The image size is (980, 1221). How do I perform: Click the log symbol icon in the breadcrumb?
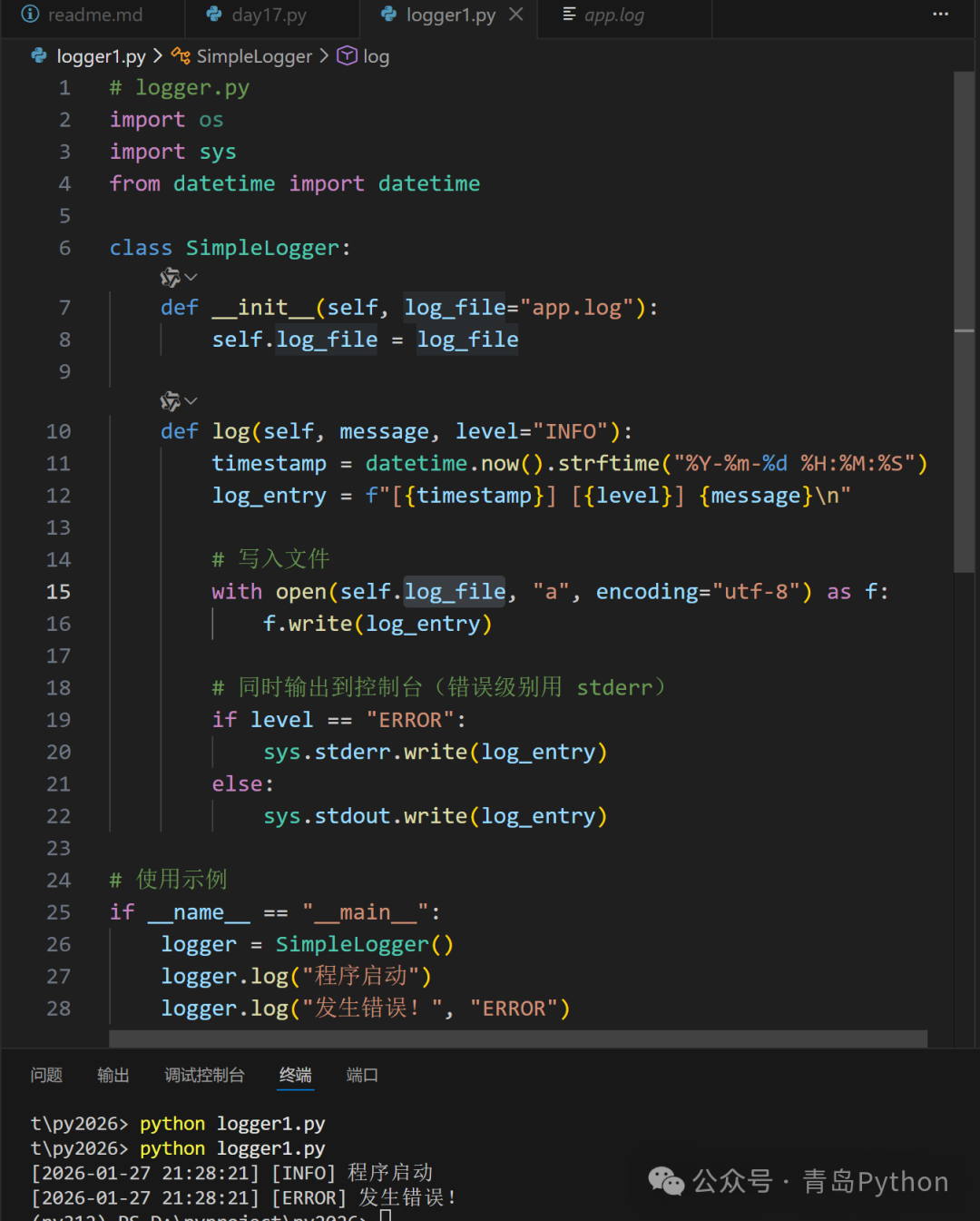(347, 55)
